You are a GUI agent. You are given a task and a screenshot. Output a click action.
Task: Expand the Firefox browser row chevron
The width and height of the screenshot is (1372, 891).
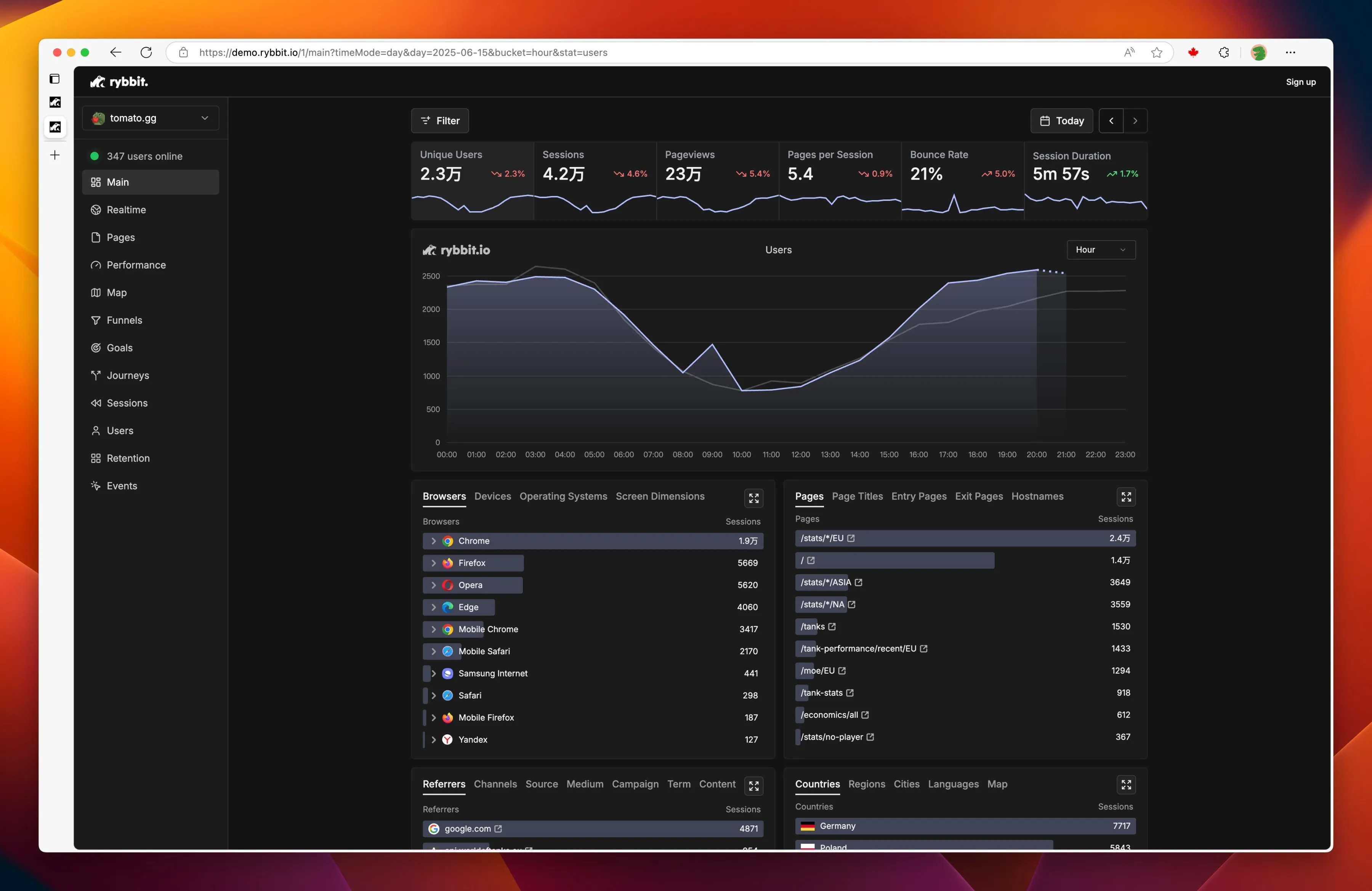point(433,563)
